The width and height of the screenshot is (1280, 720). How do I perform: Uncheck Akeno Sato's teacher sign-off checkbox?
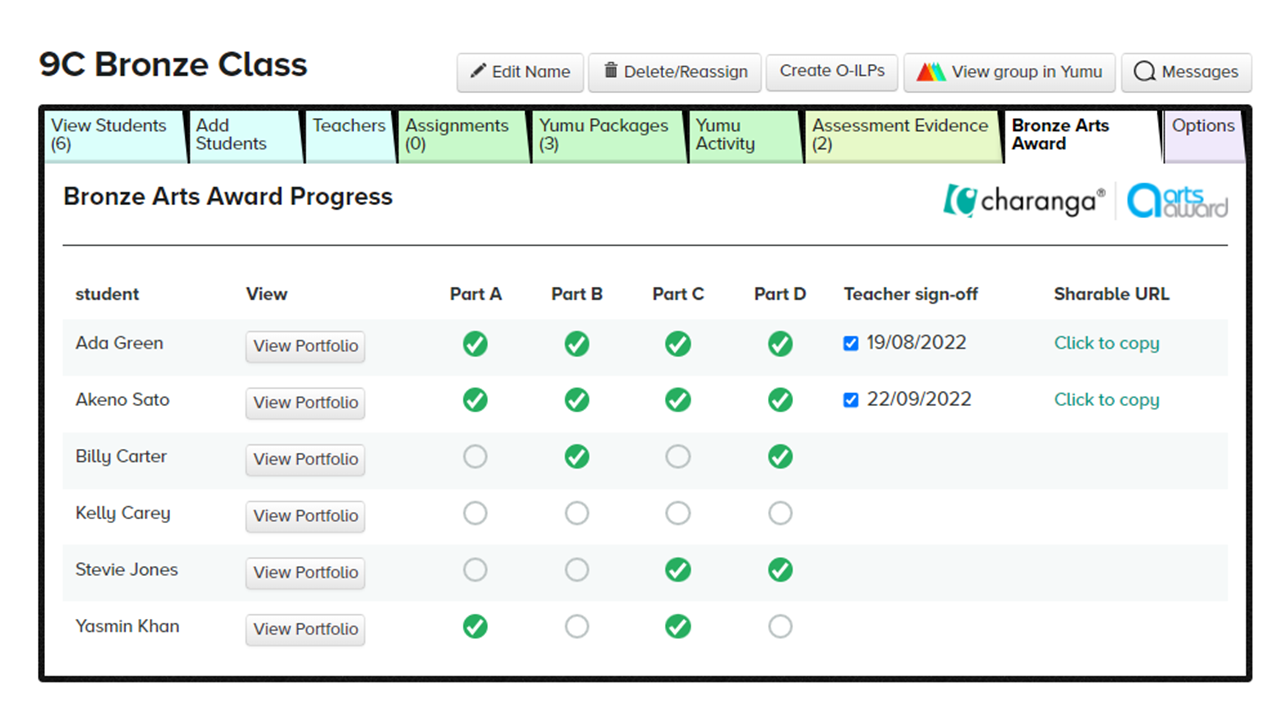point(851,400)
